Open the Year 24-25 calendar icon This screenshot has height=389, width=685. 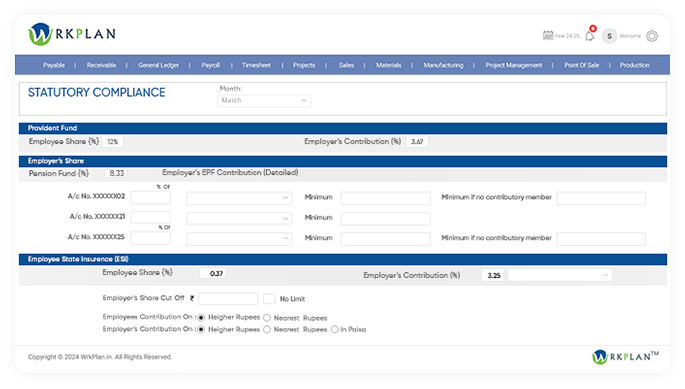548,35
